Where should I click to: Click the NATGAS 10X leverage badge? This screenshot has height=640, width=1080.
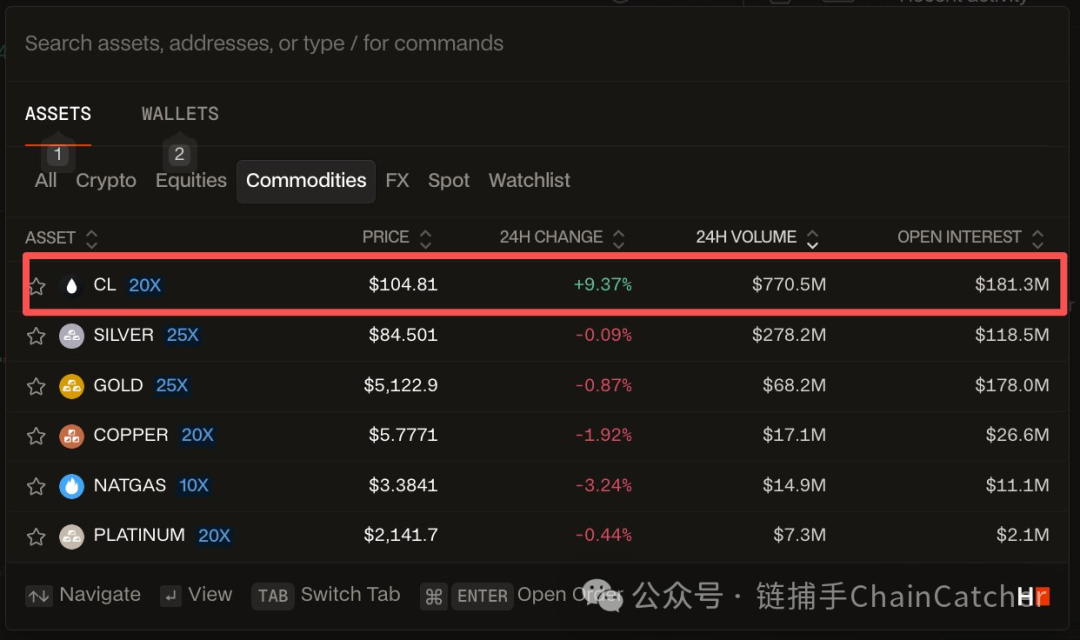(194, 486)
